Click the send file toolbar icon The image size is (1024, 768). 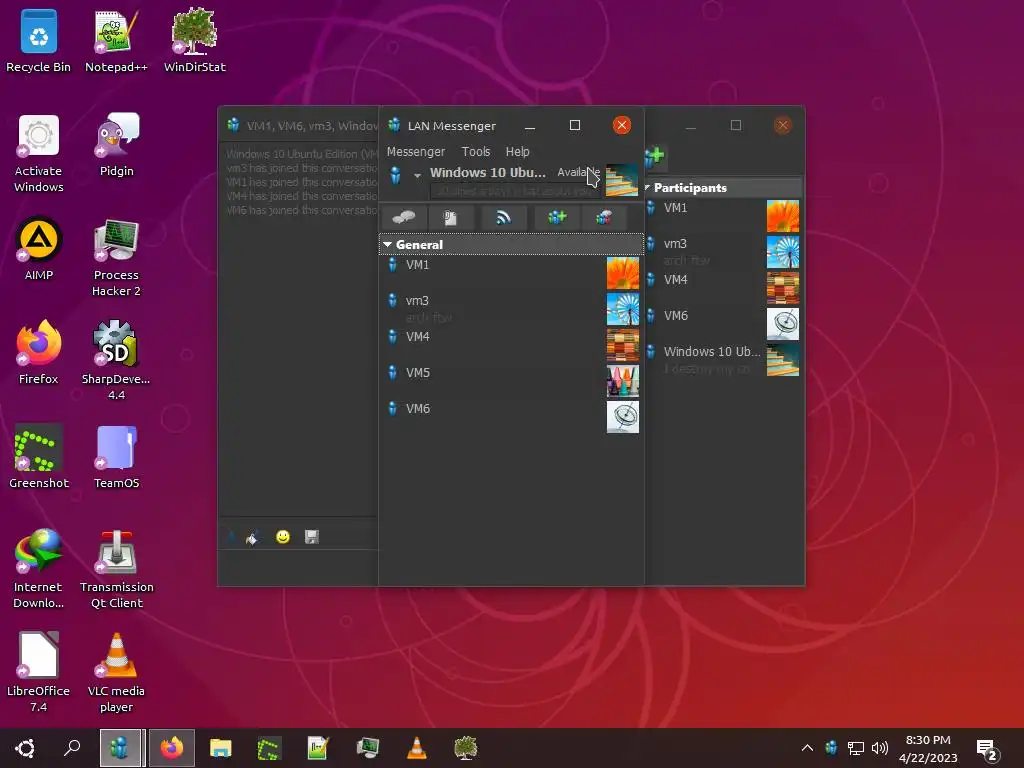pyautogui.click(x=451, y=217)
